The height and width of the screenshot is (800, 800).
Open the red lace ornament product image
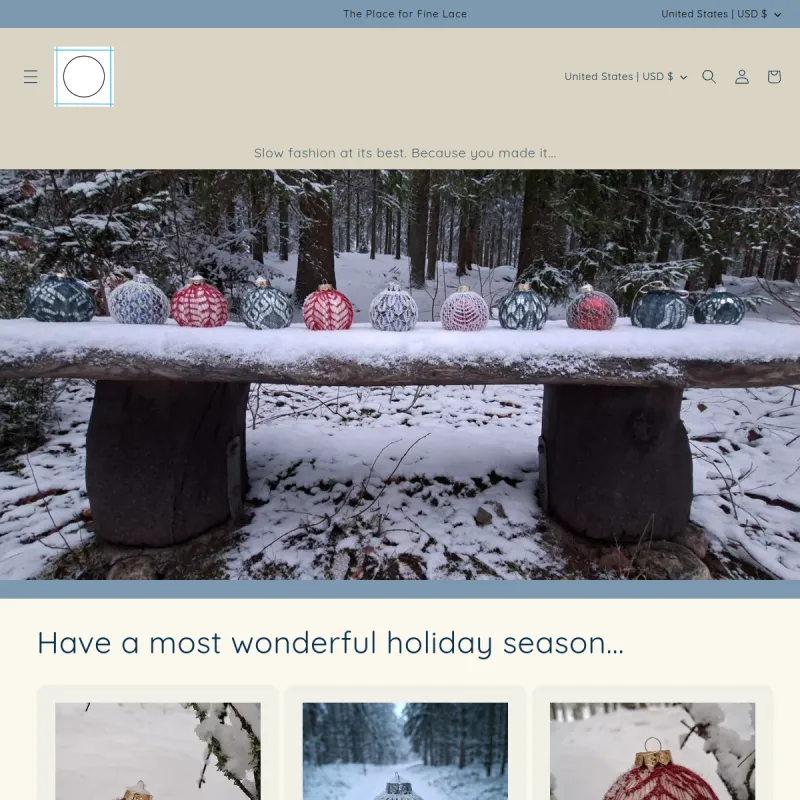[653, 751]
